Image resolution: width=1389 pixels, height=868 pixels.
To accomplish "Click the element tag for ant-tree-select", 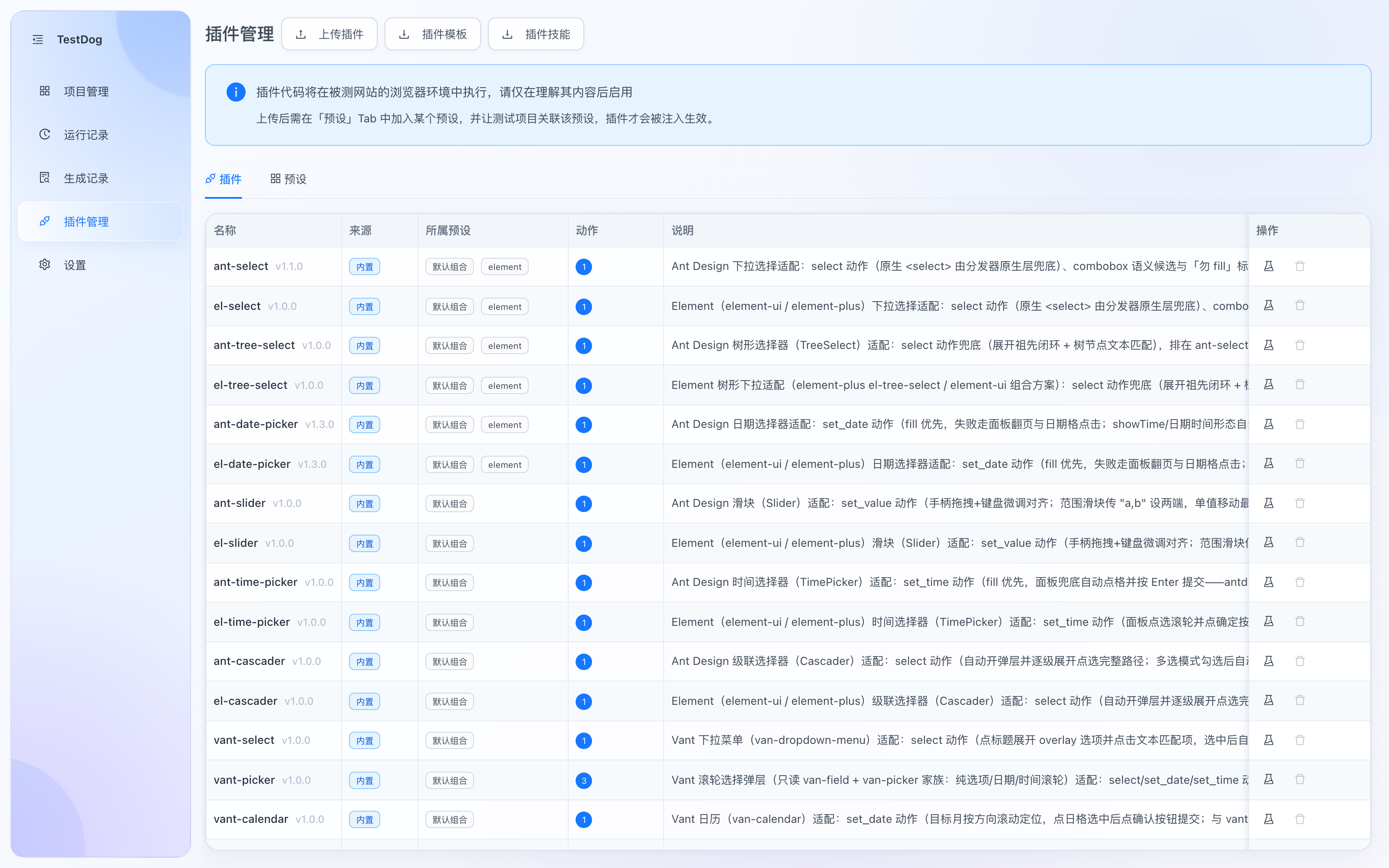I will [x=504, y=346].
